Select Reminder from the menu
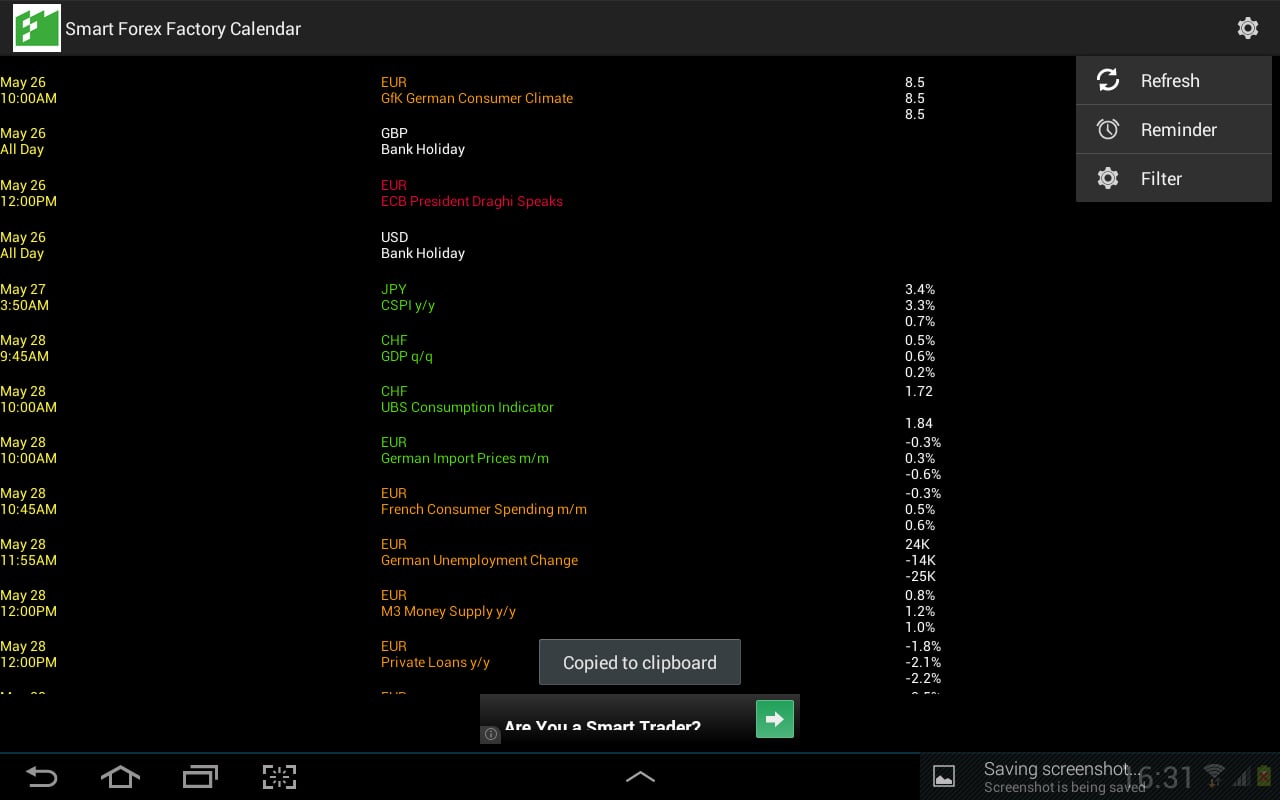Viewport: 1280px width, 800px height. click(x=1174, y=129)
